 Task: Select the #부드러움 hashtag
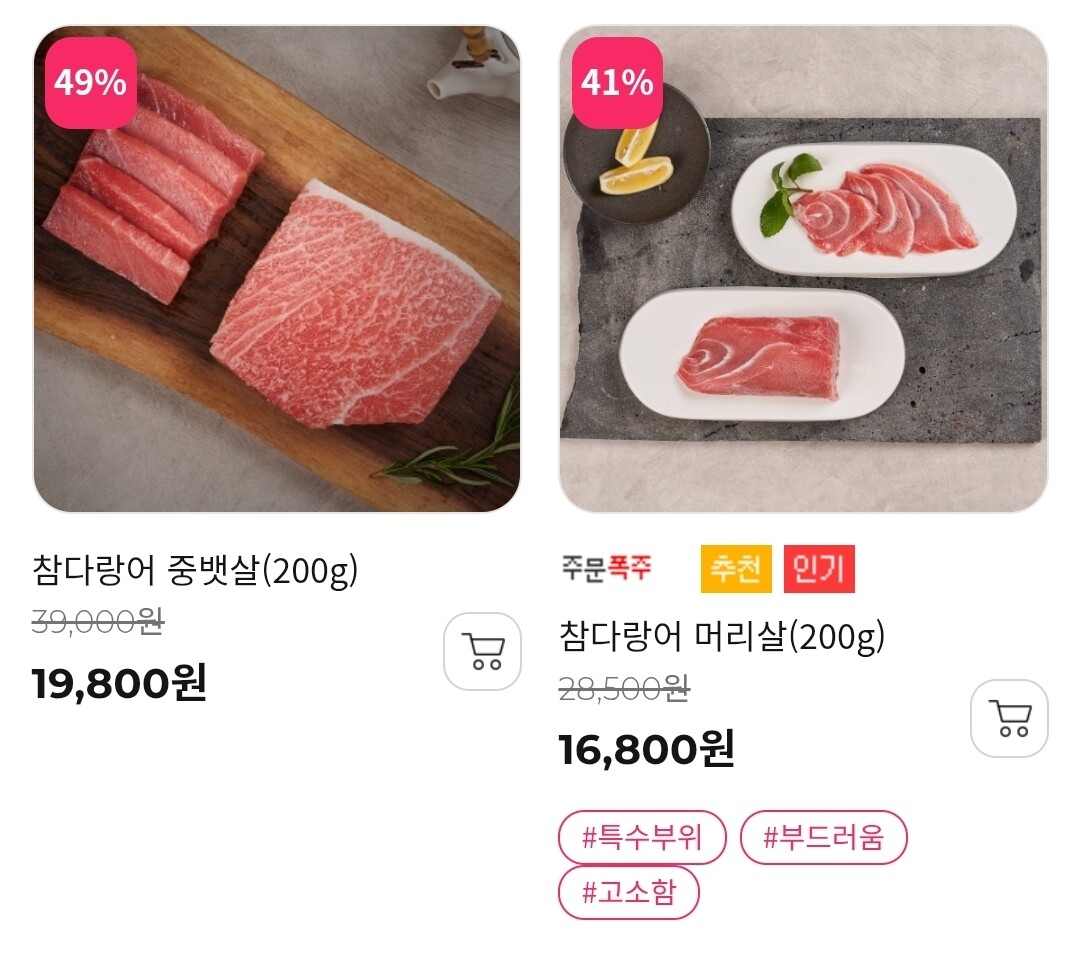click(823, 837)
